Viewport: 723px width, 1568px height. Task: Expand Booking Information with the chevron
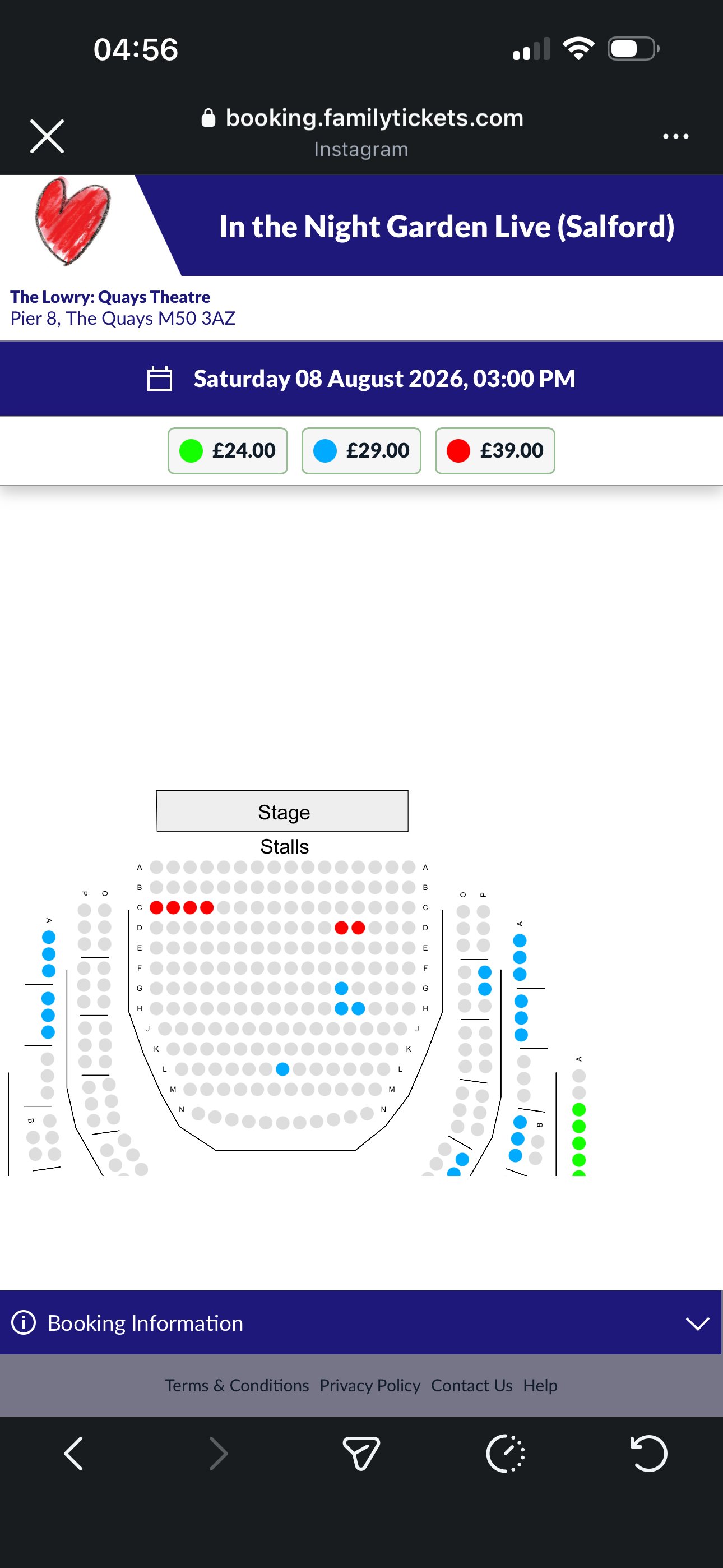coord(697,1323)
